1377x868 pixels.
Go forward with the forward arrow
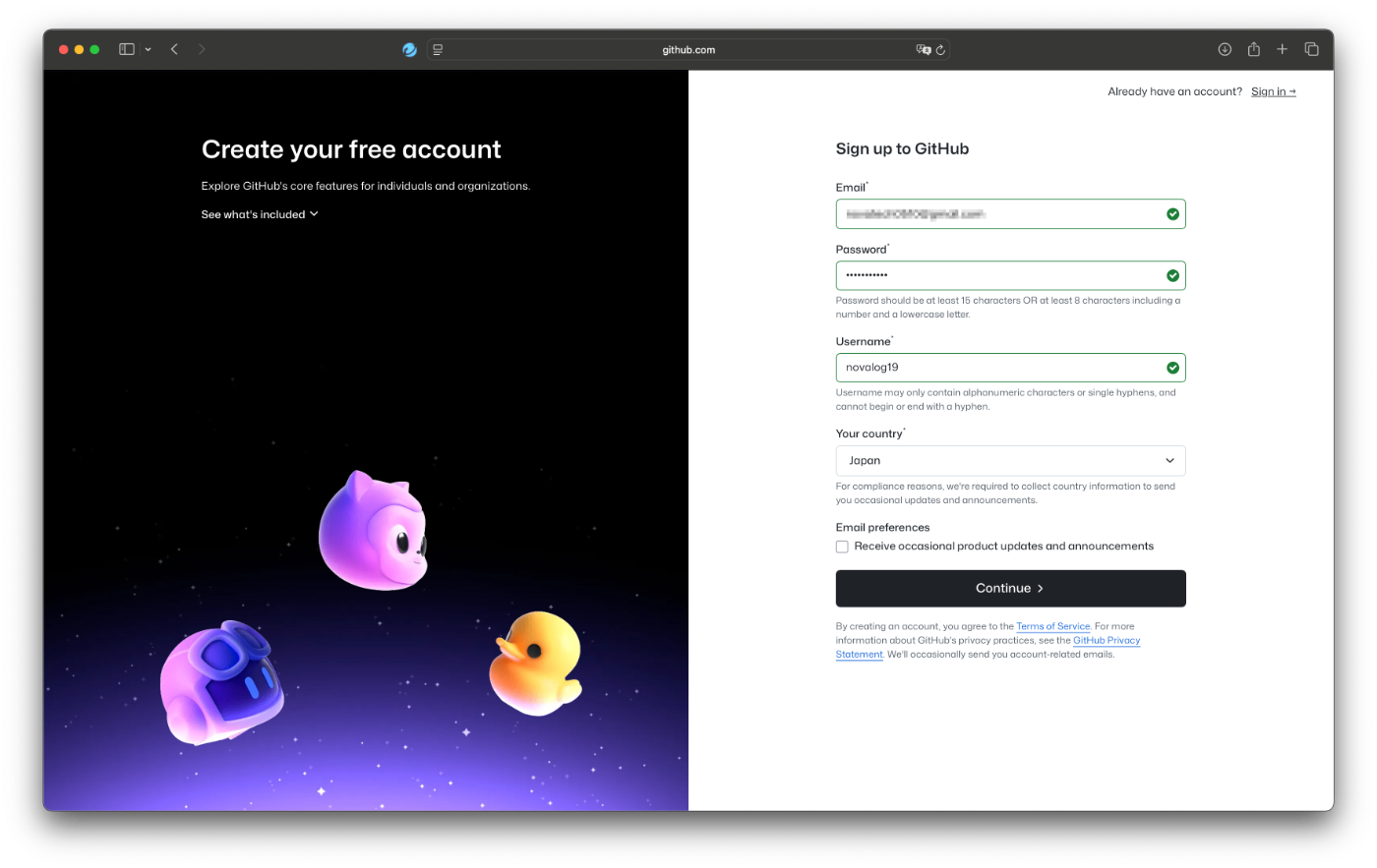pos(202,49)
